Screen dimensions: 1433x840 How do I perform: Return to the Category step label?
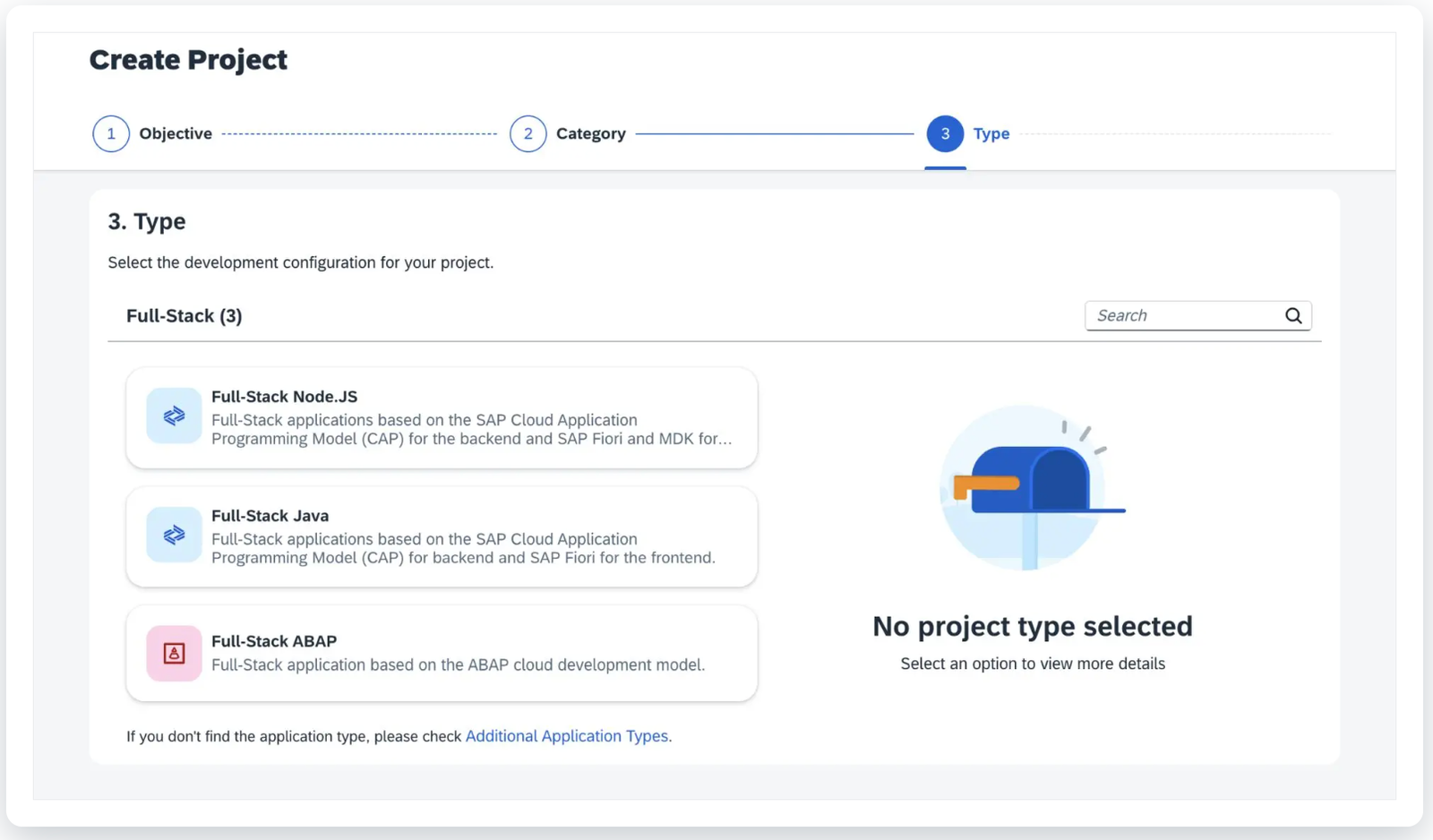pos(590,133)
